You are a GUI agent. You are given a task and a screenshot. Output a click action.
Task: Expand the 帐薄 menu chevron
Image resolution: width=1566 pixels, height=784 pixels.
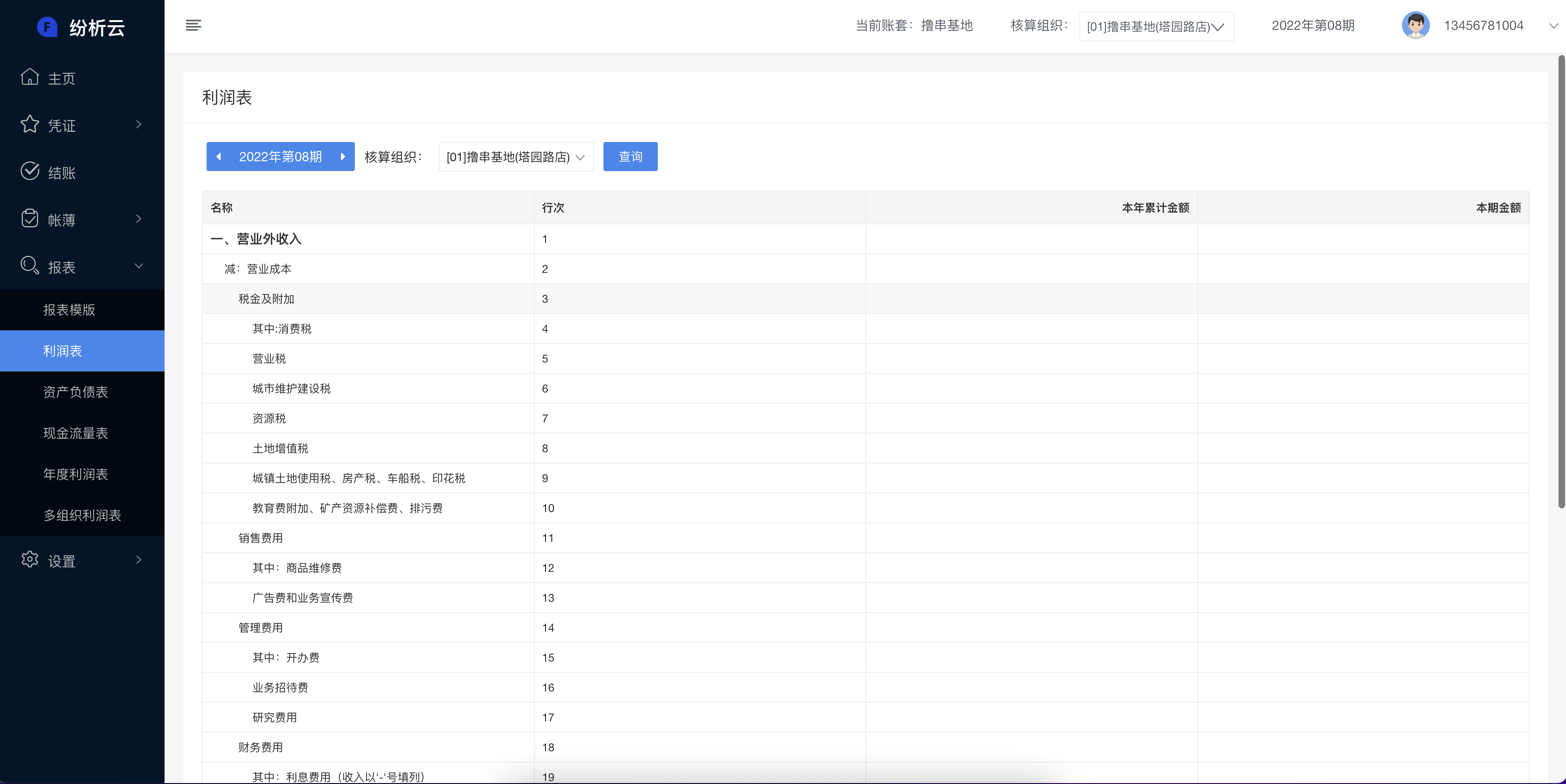139,219
